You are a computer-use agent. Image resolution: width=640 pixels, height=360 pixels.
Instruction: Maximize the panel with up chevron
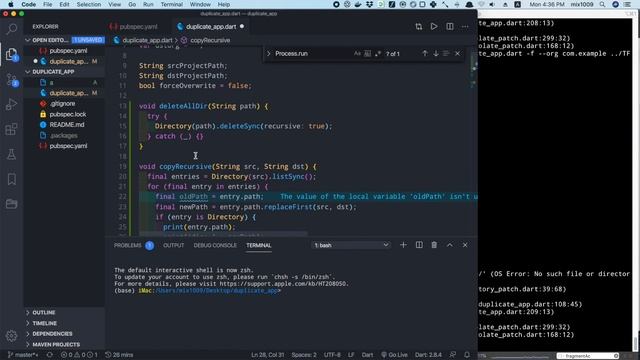point(449,245)
